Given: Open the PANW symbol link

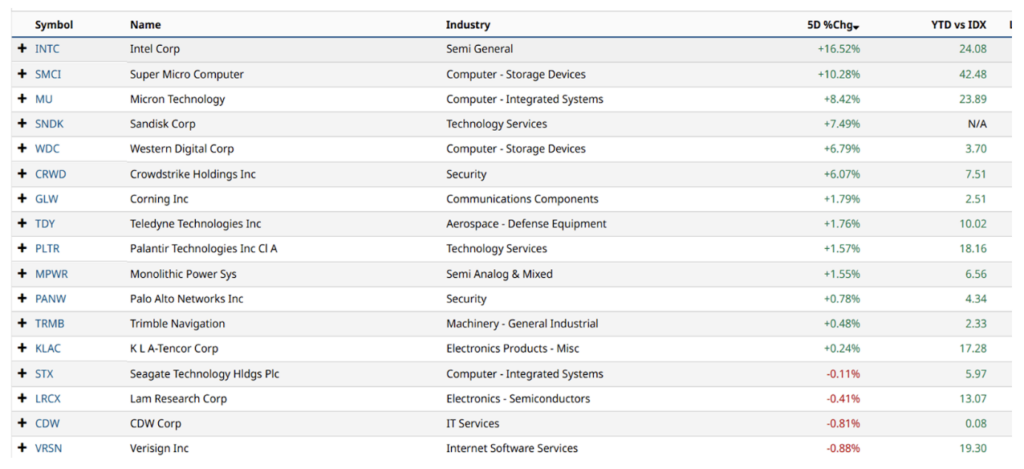Looking at the screenshot, I should [51, 299].
